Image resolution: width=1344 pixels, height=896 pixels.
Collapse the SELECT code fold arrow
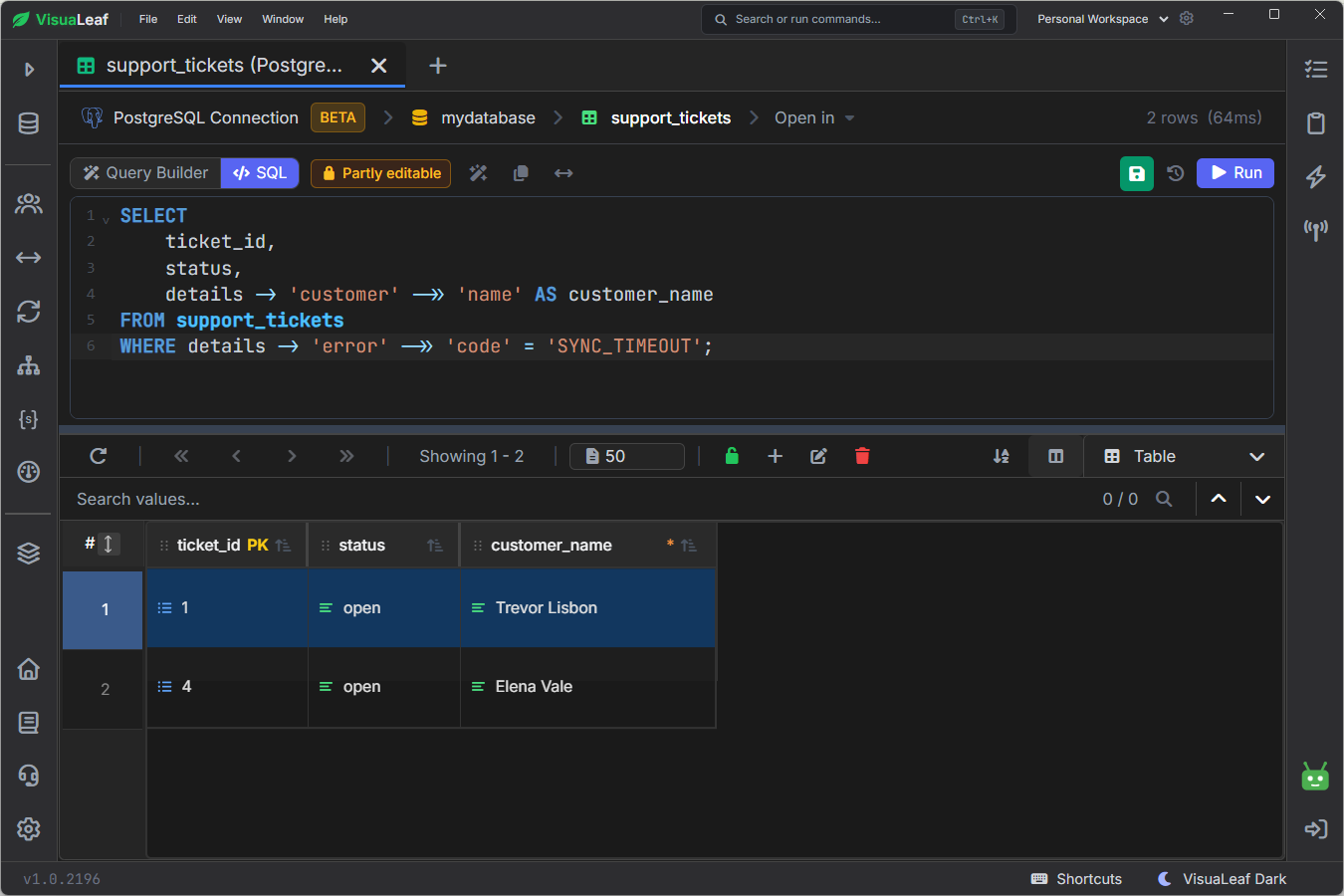tap(106, 220)
